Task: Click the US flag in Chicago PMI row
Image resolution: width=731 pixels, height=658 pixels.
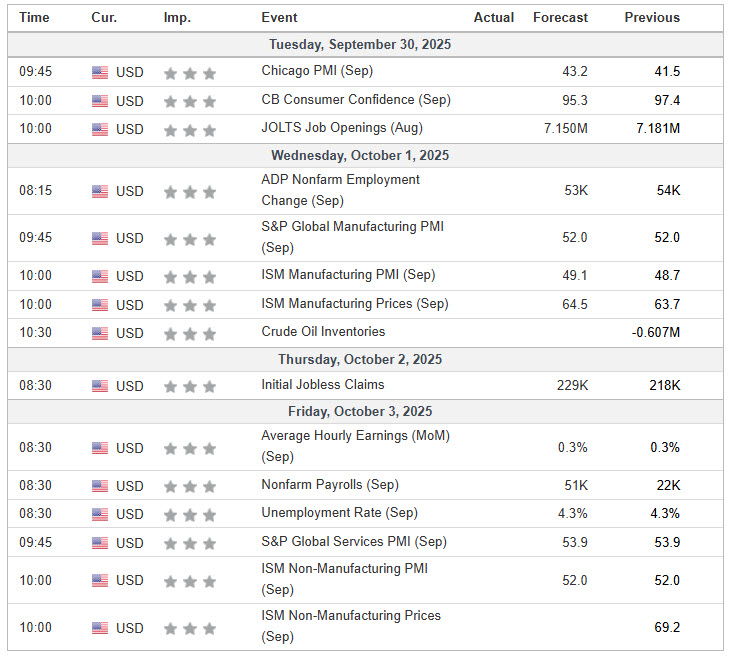Action: [x=100, y=72]
